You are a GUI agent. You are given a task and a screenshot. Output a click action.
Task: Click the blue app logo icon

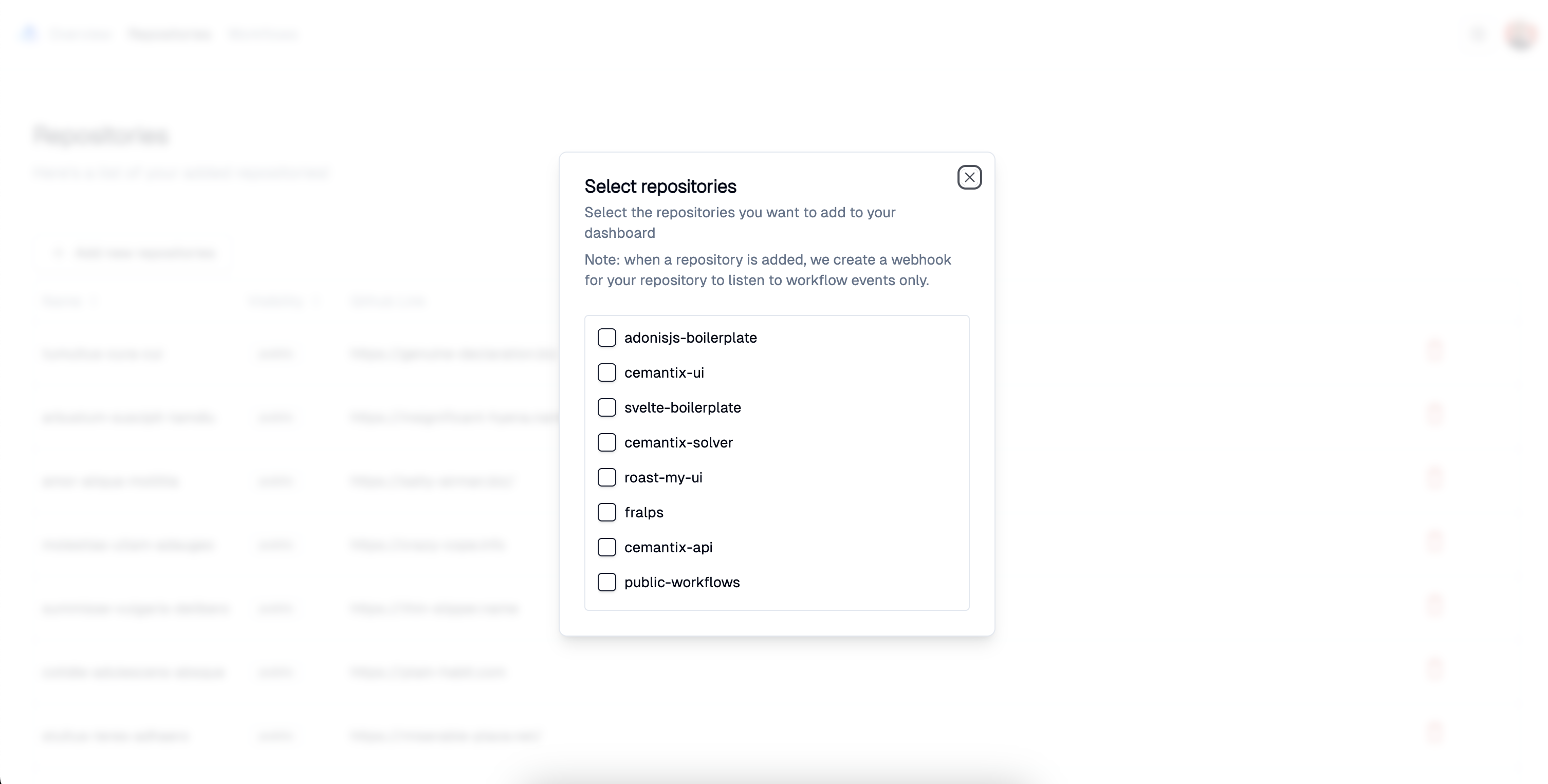point(29,33)
